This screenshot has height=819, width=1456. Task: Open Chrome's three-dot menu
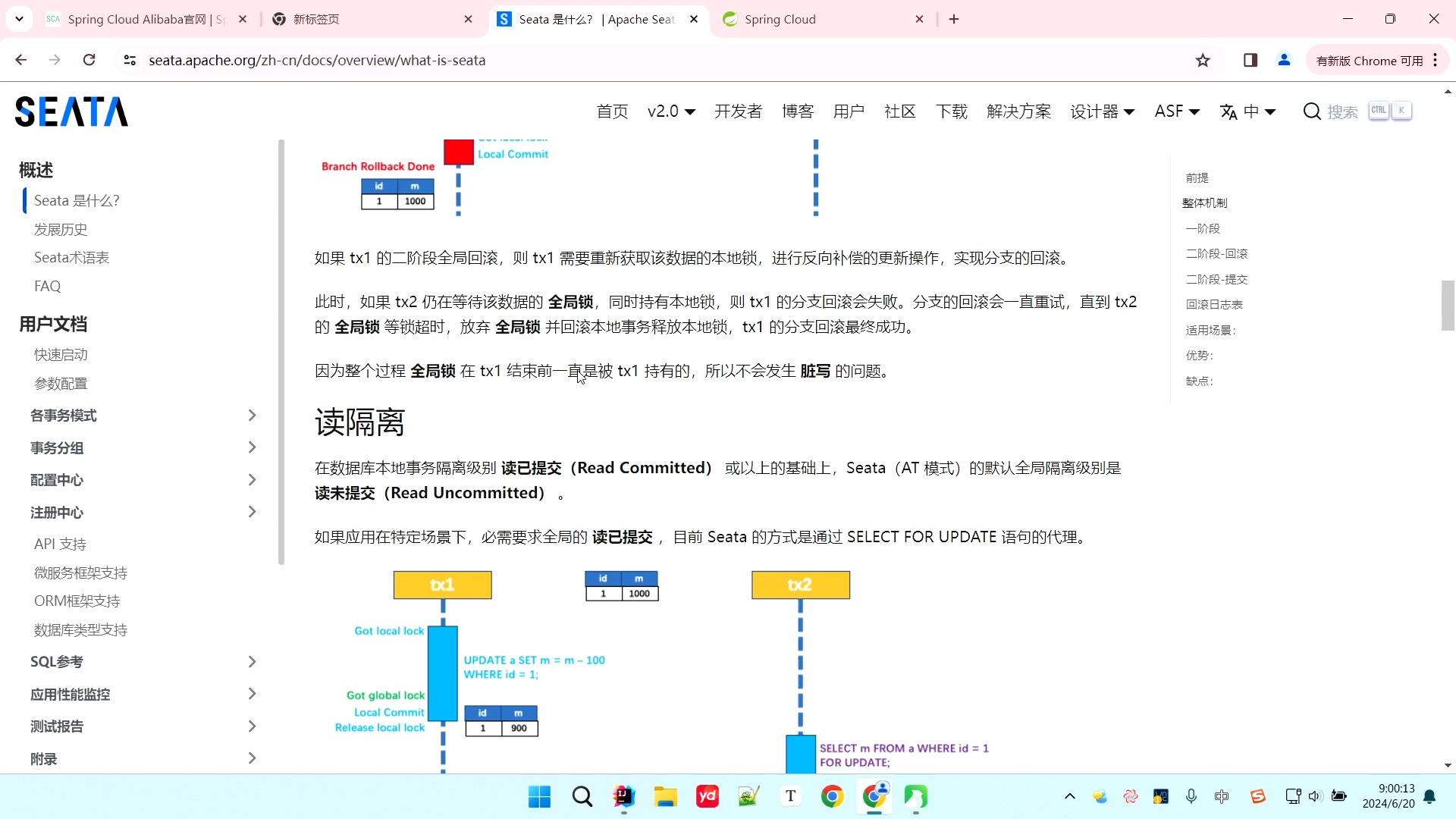(x=1436, y=60)
